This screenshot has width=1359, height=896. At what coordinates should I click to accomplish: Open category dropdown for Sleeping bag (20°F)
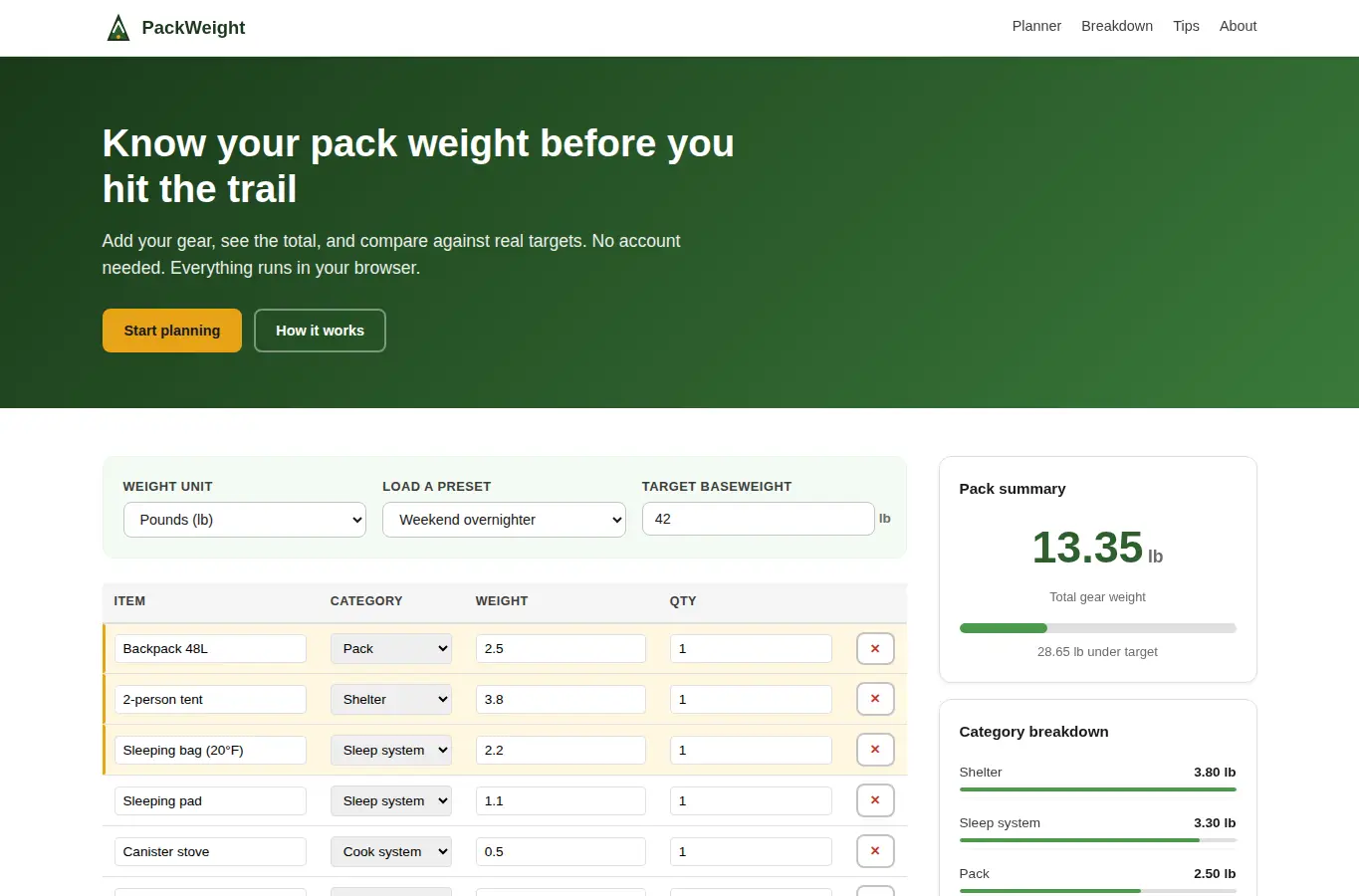pyautogui.click(x=391, y=751)
